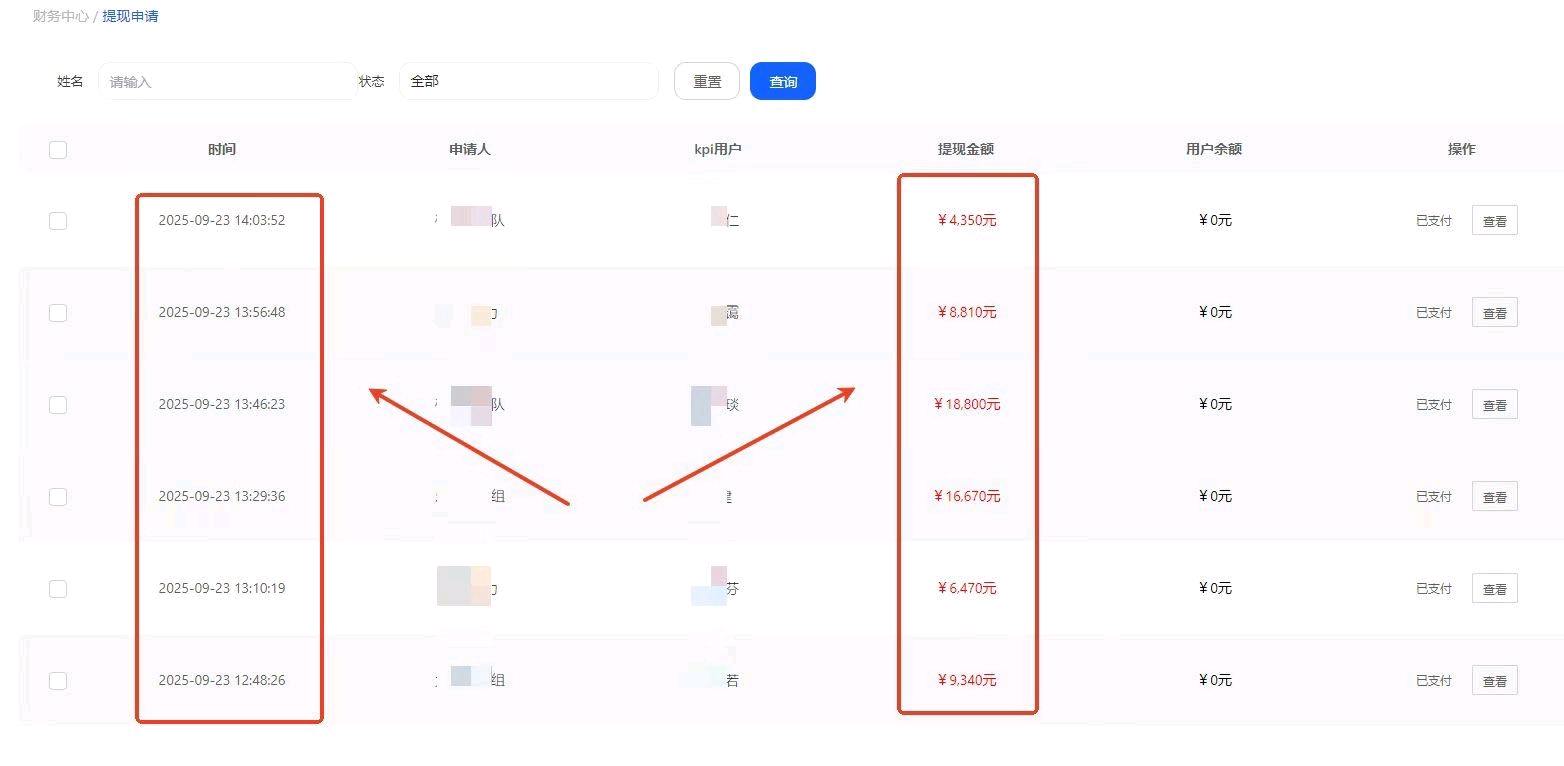Click the 提现金额 column header
Screen dimensions: 1564x766
[x=966, y=149]
